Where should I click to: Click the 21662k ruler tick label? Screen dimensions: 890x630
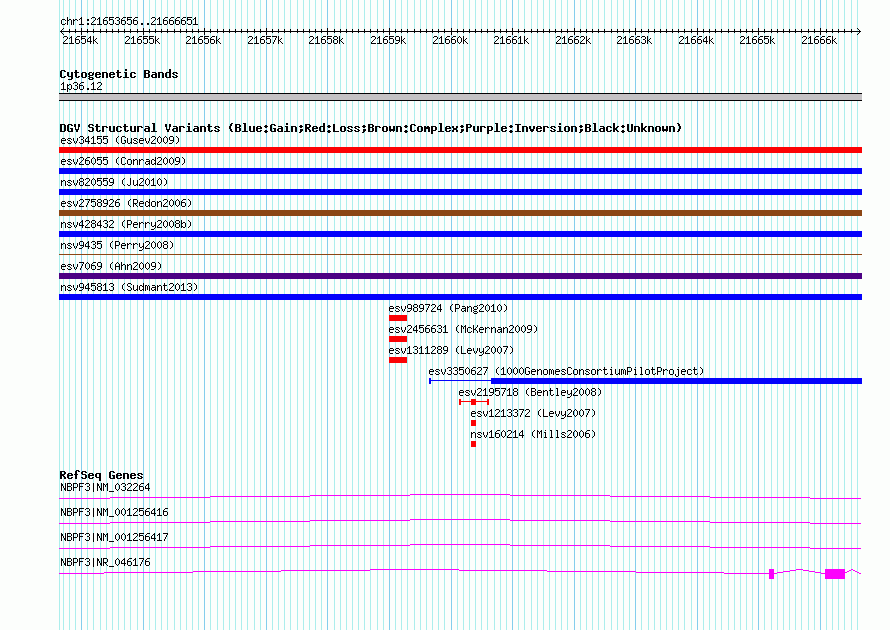tap(573, 40)
